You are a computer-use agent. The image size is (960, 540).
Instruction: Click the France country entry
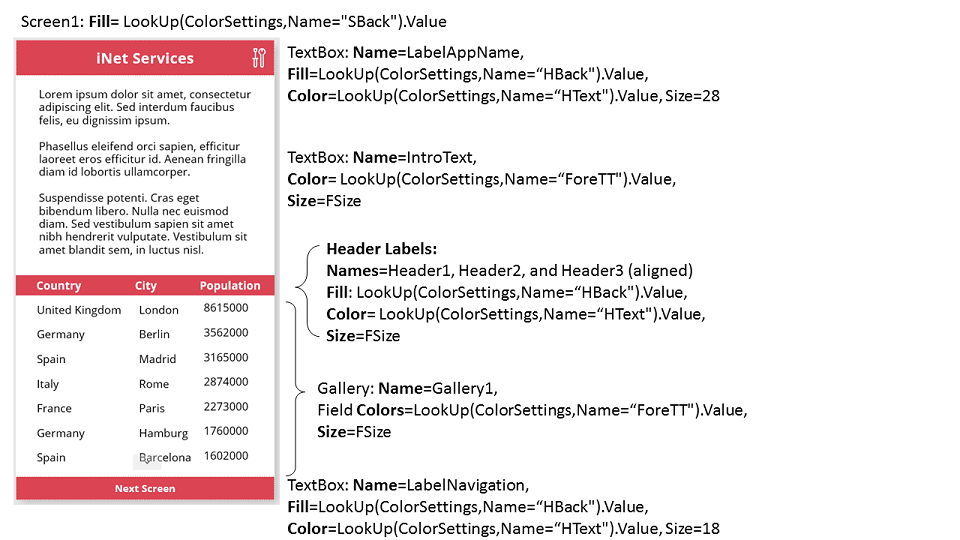pyautogui.click(x=54, y=408)
